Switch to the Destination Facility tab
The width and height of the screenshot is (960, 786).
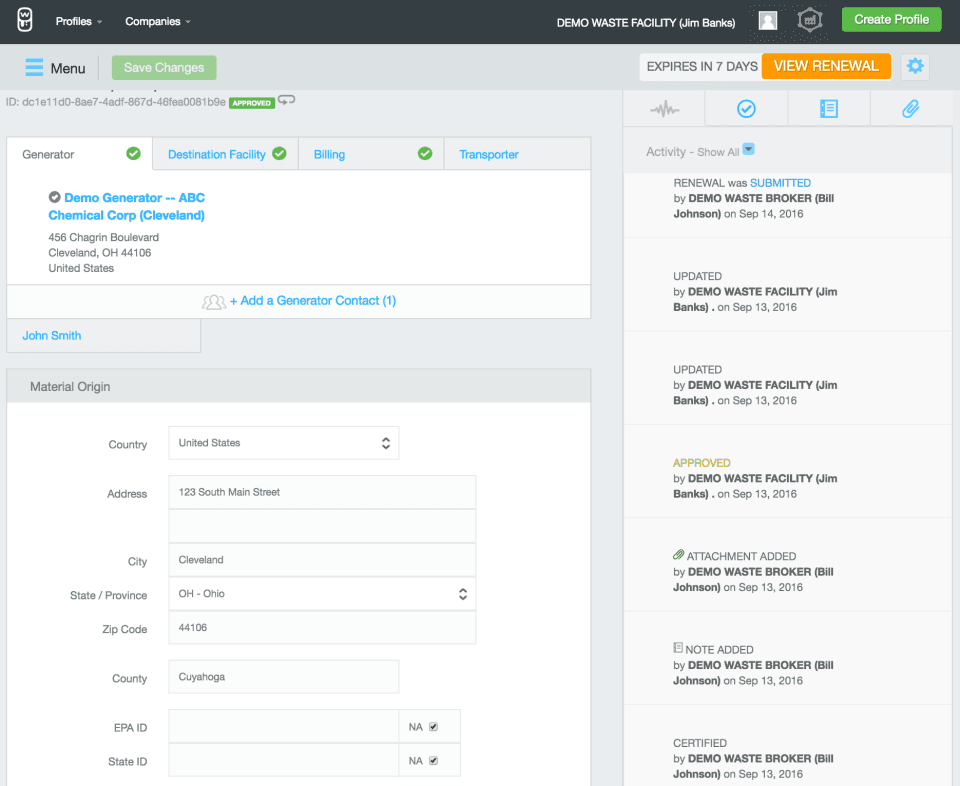pos(217,154)
